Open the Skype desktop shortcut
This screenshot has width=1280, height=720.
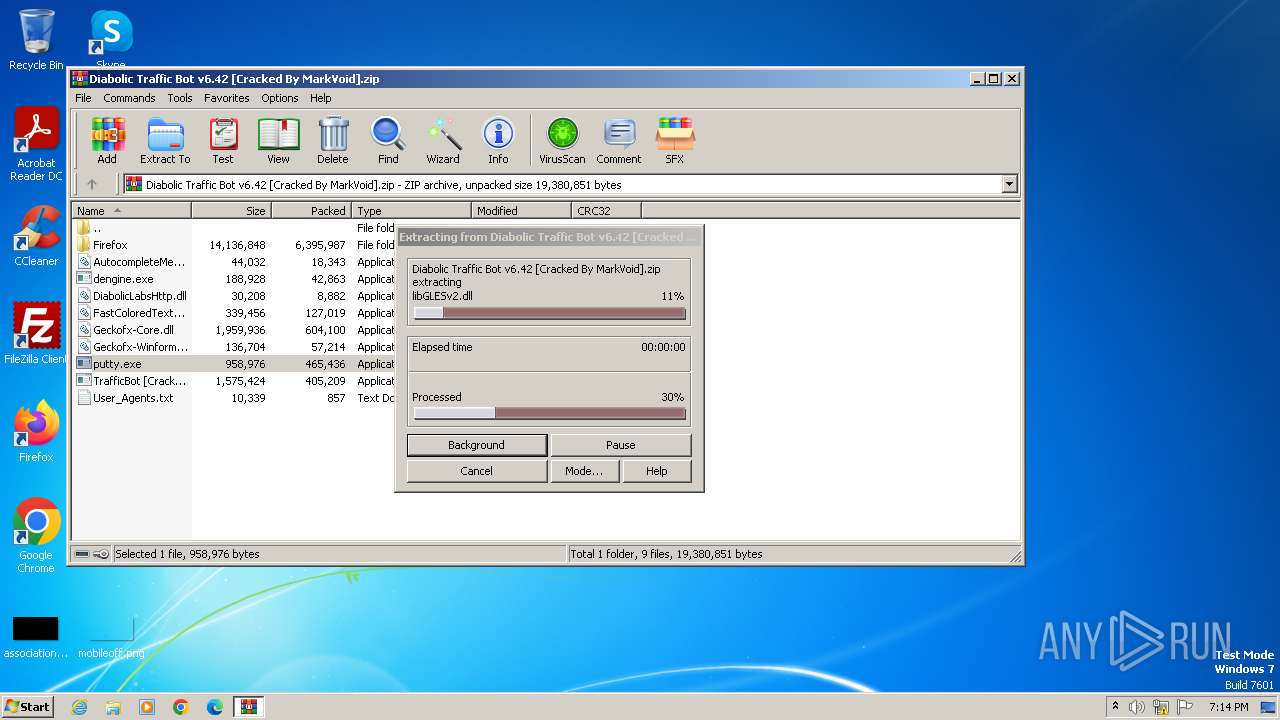click(x=111, y=38)
